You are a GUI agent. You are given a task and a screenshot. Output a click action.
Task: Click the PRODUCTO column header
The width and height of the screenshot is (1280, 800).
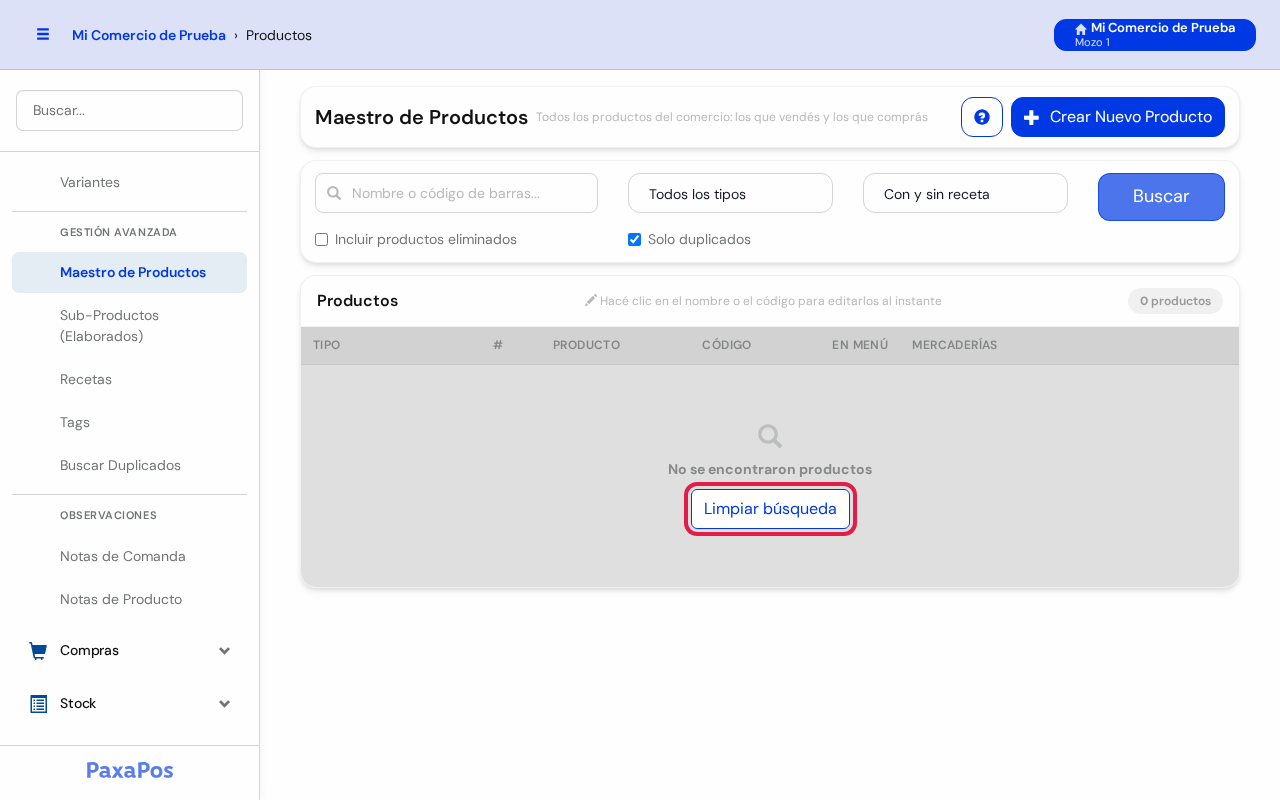coord(586,345)
